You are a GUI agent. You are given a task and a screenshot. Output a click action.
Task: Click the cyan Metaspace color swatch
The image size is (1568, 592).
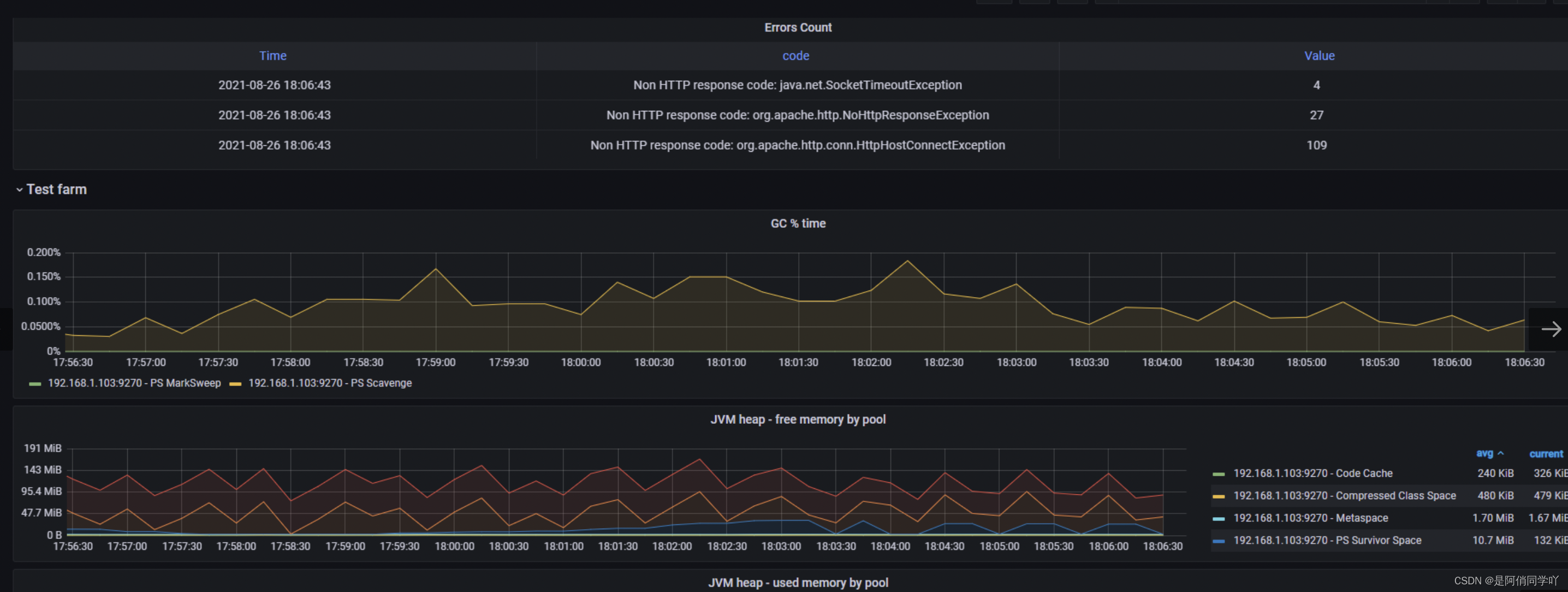pyautogui.click(x=1219, y=519)
